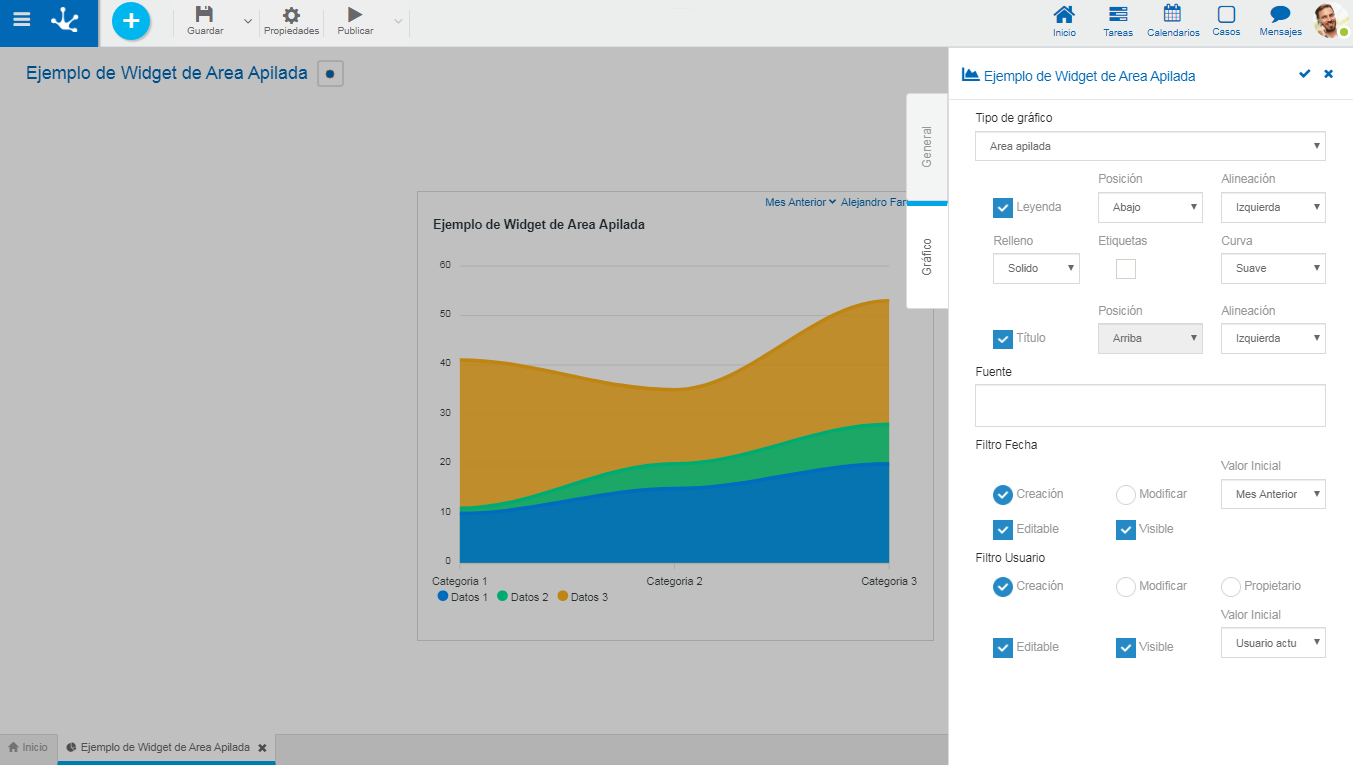Open Leyenda Alineación dropdown
This screenshot has height=765, width=1353.
[1273, 207]
